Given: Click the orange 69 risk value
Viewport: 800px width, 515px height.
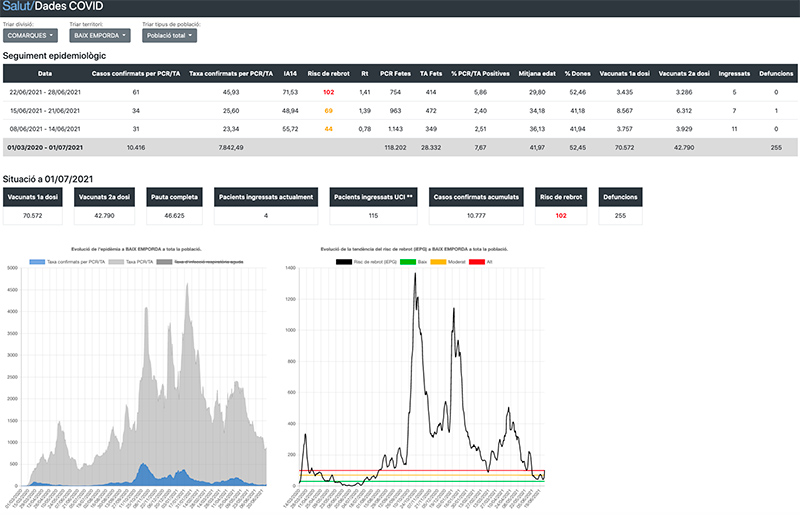Looking at the screenshot, I should (329, 111).
